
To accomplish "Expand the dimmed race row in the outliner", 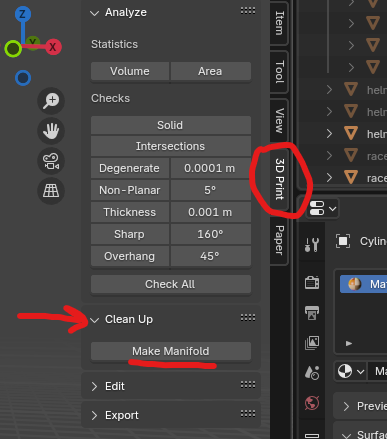I will [329, 156].
